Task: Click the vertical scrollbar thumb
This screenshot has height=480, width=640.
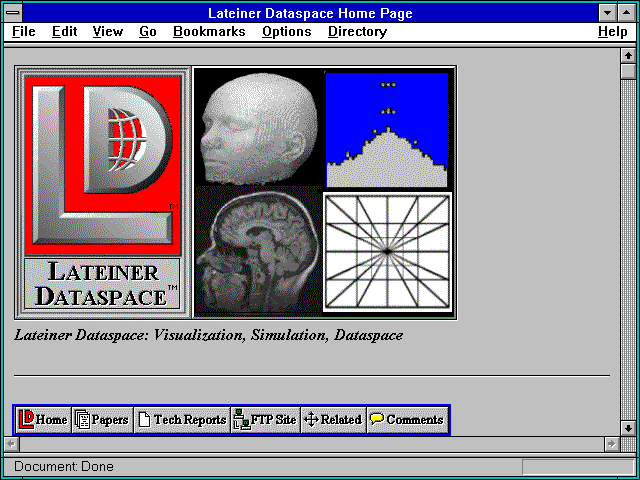Action: [628, 71]
